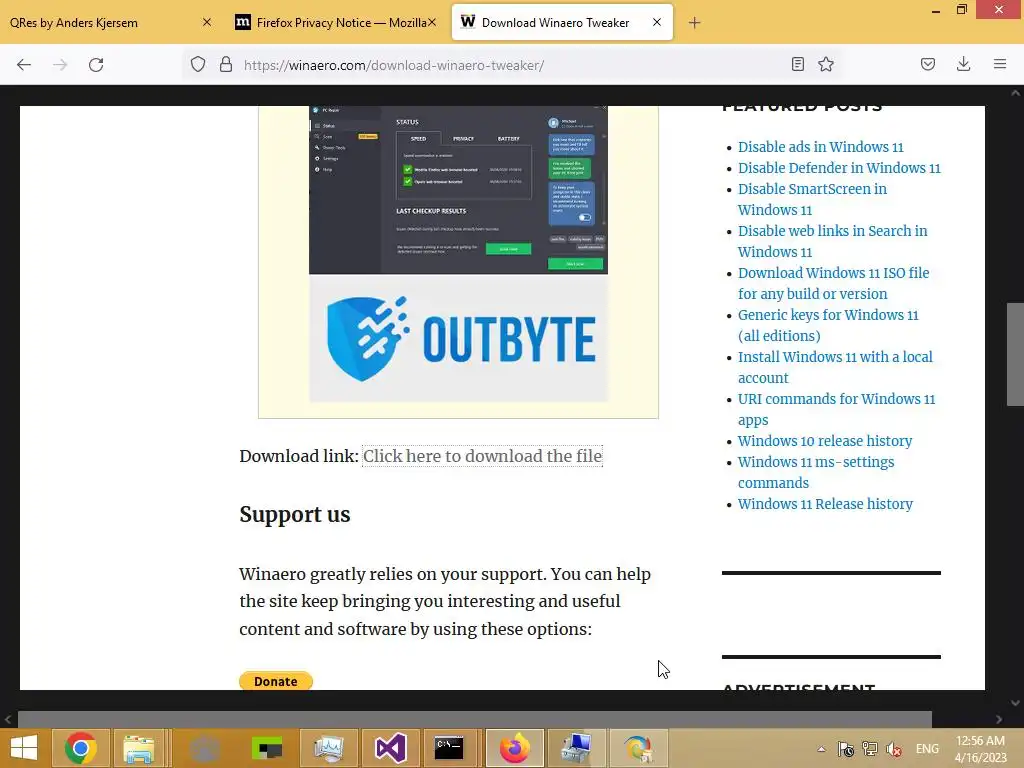Open Action Center flag tray icon
Image resolution: width=1024 pixels, height=768 pixels.
(846, 749)
